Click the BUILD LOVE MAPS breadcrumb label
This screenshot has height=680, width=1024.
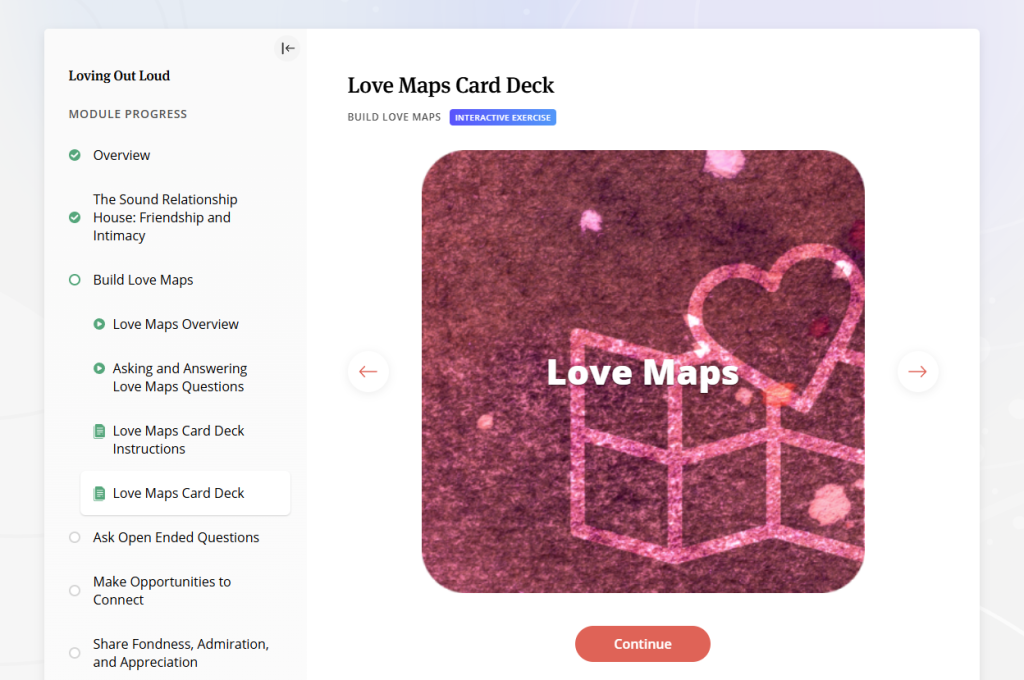pyautogui.click(x=394, y=117)
